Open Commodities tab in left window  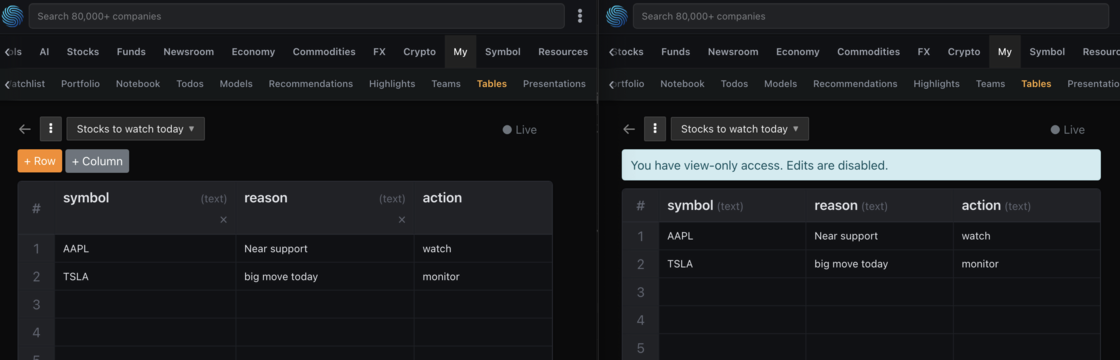coord(324,51)
